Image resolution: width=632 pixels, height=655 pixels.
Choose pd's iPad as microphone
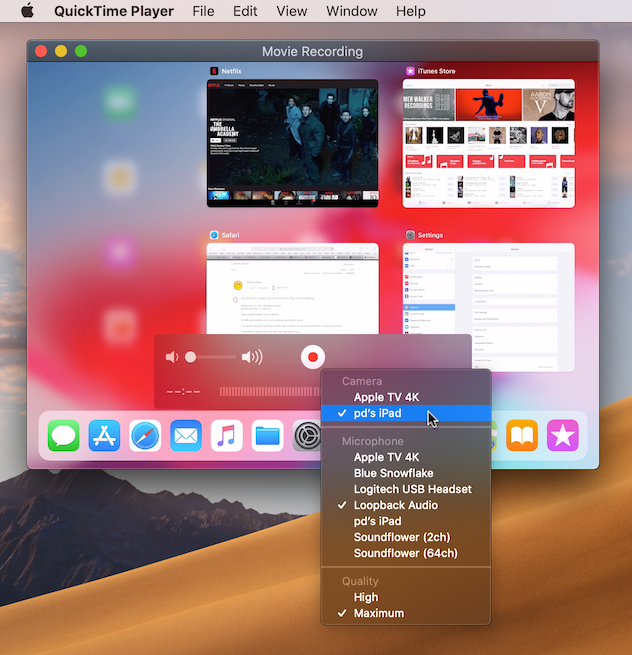[x=406, y=521]
